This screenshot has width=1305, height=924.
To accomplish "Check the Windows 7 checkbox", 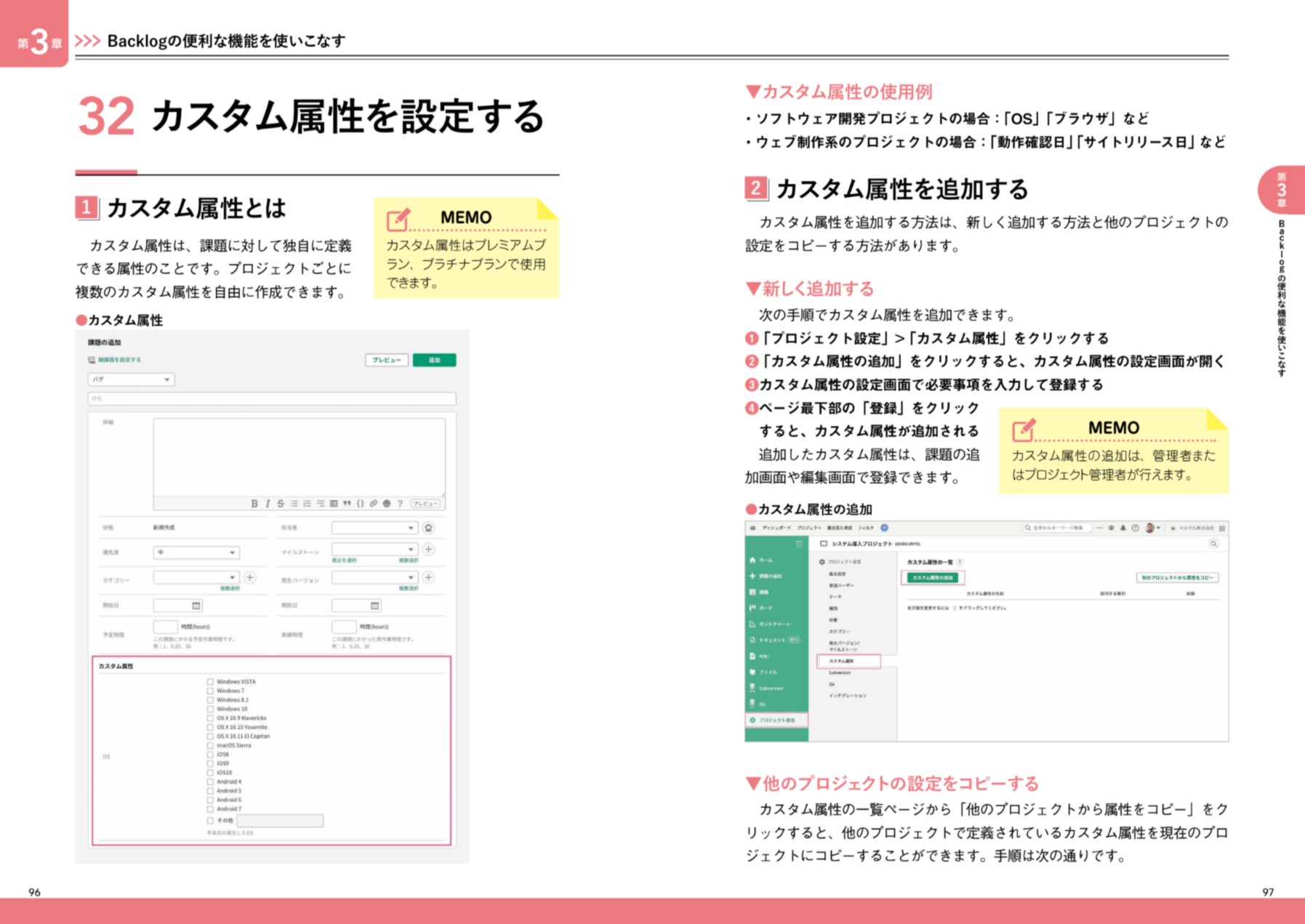I will pyautogui.click(x=210, y=691).
